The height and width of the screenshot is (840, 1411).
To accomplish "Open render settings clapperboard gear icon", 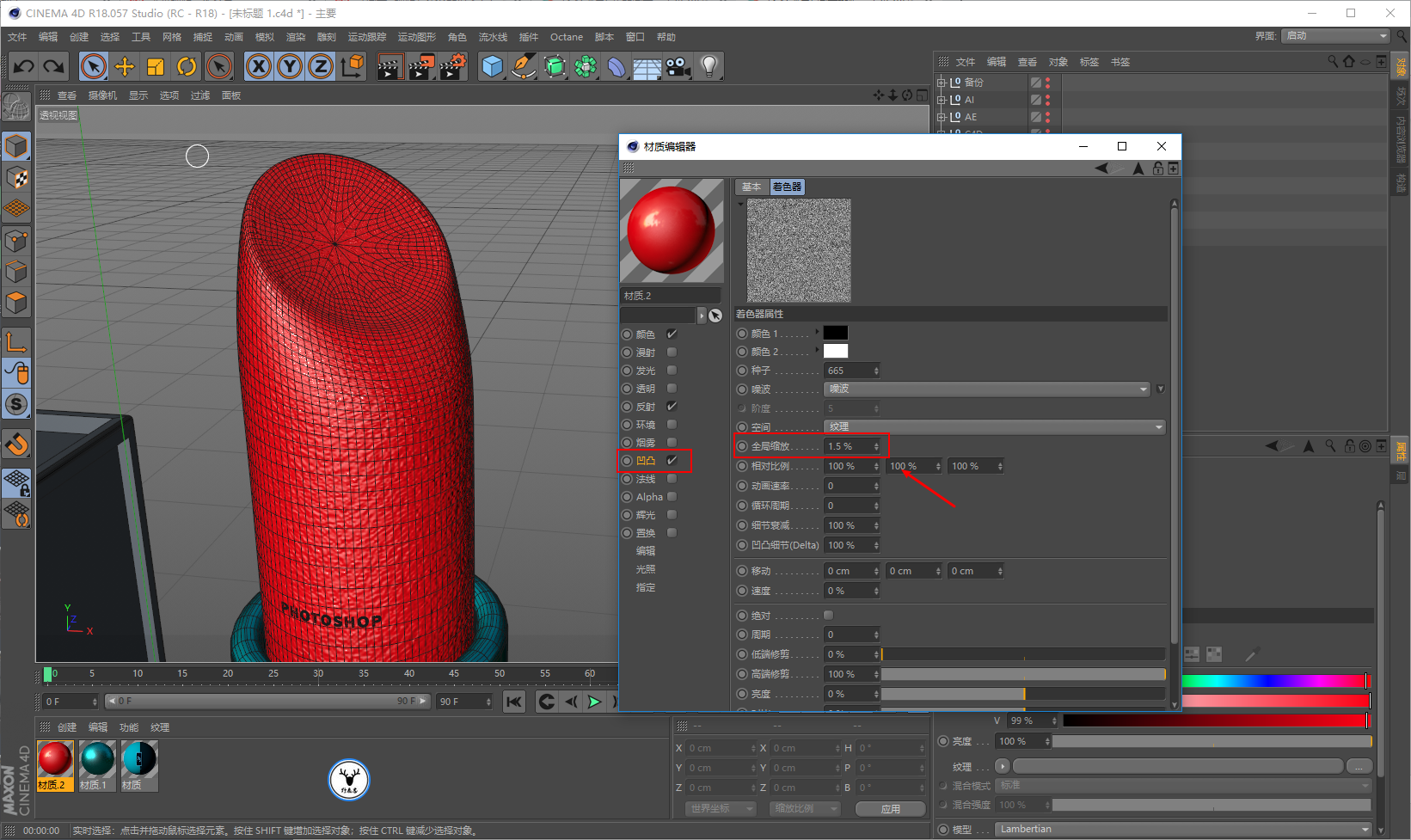I will [452, 66].
